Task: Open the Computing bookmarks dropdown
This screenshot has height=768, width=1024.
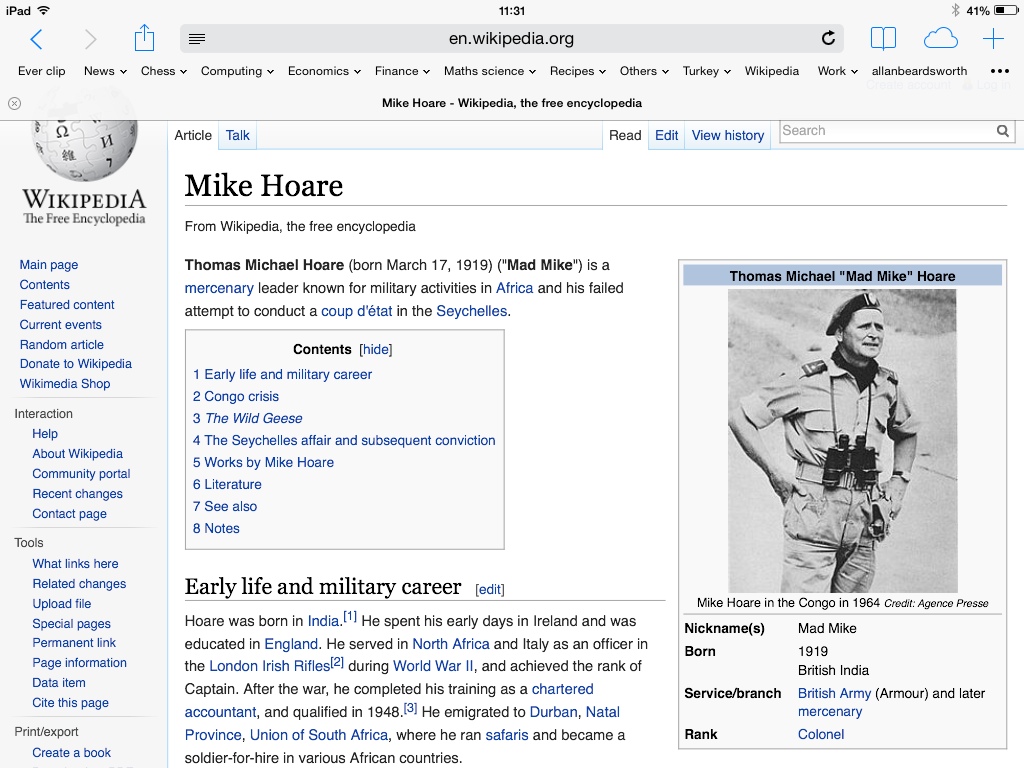Action: [237, 71]
